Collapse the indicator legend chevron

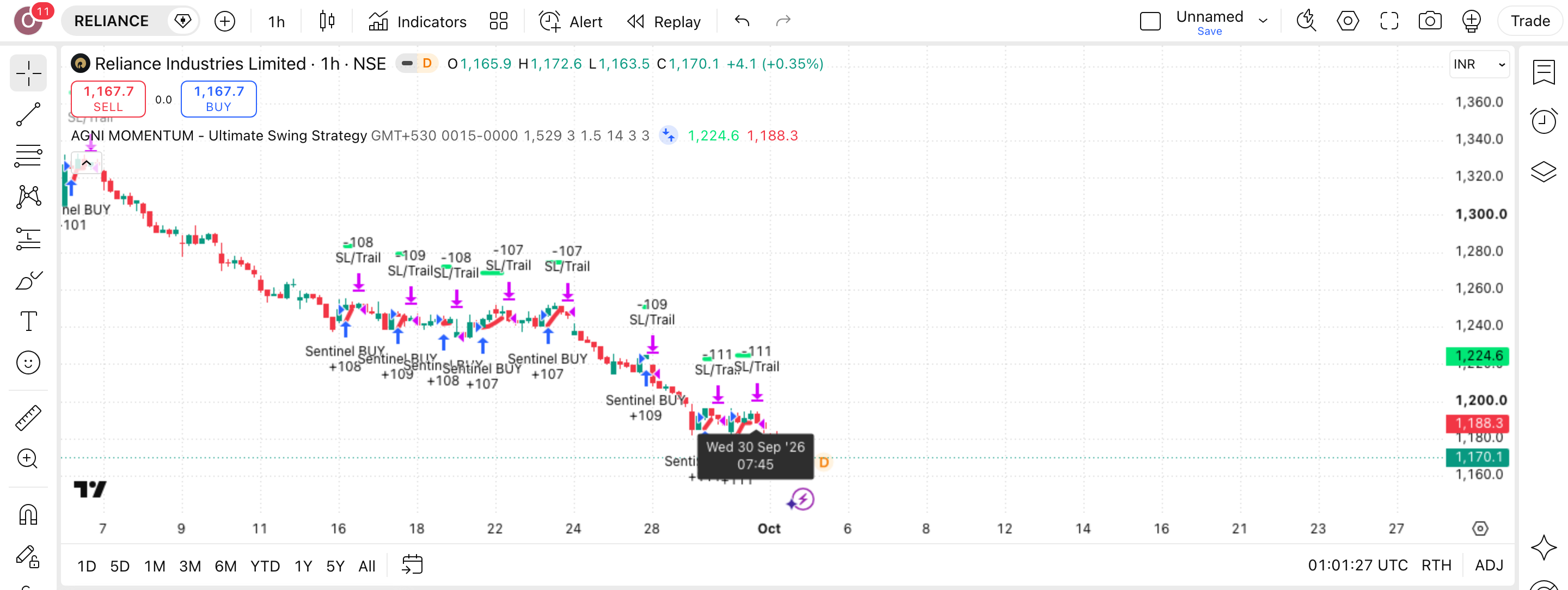pyautogui.click(x=87, y=163)
